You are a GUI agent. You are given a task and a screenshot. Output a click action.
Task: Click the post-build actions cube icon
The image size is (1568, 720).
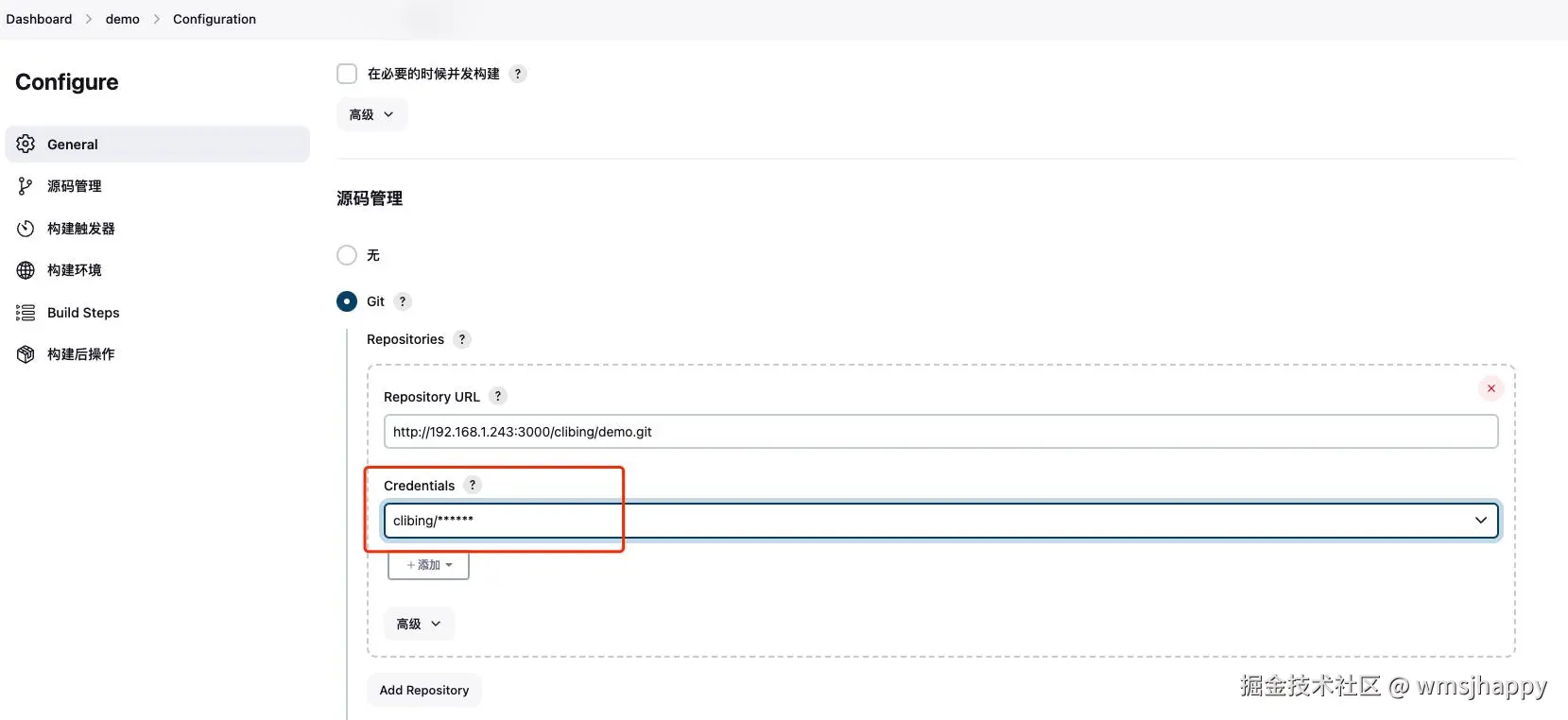[26, 354]
